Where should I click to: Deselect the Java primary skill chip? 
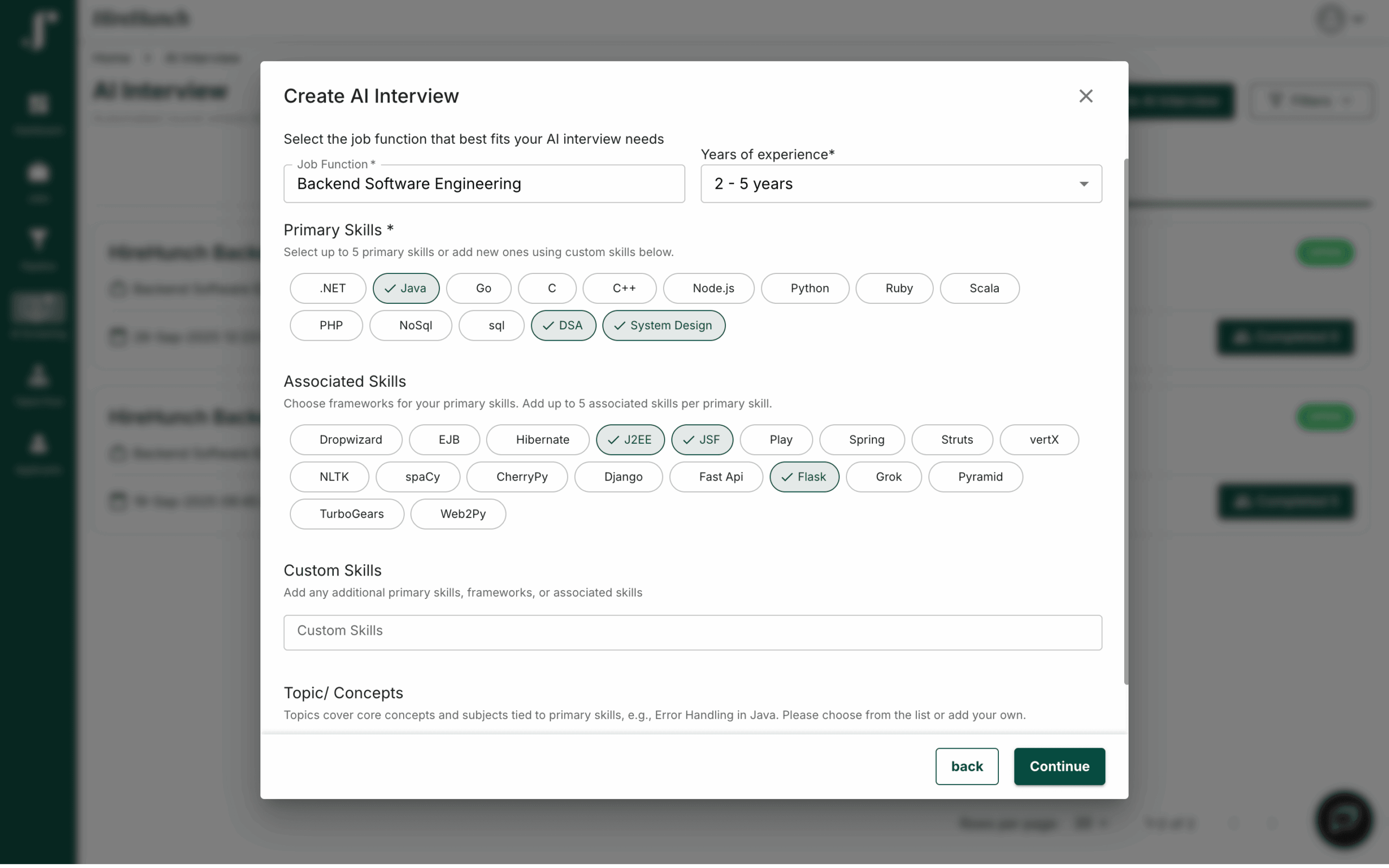pyautogui.click(x=406, y=288)
